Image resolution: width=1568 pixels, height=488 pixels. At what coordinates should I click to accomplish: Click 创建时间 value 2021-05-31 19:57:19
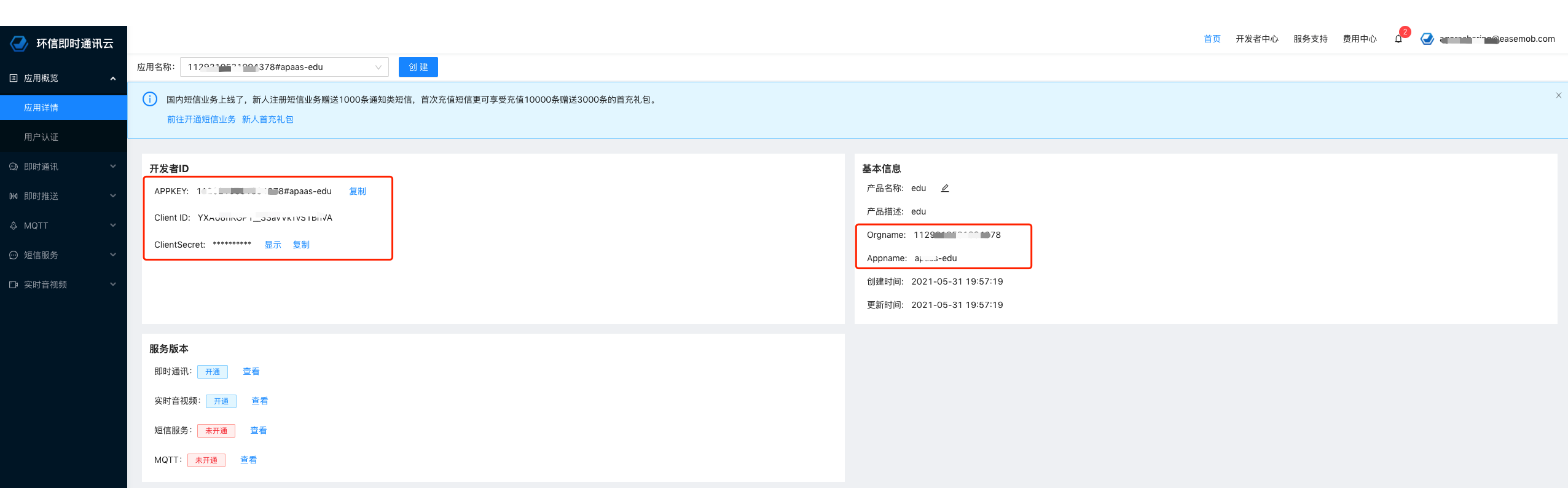[x=957, y=281]
